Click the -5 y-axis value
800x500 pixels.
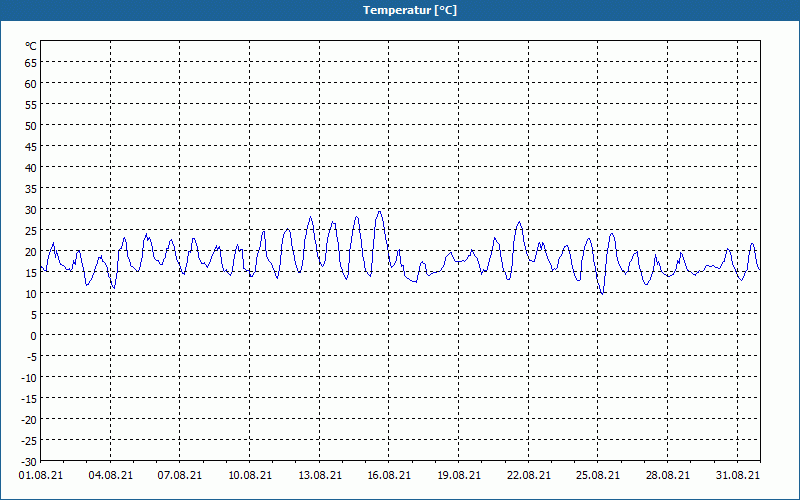point(31,357)
